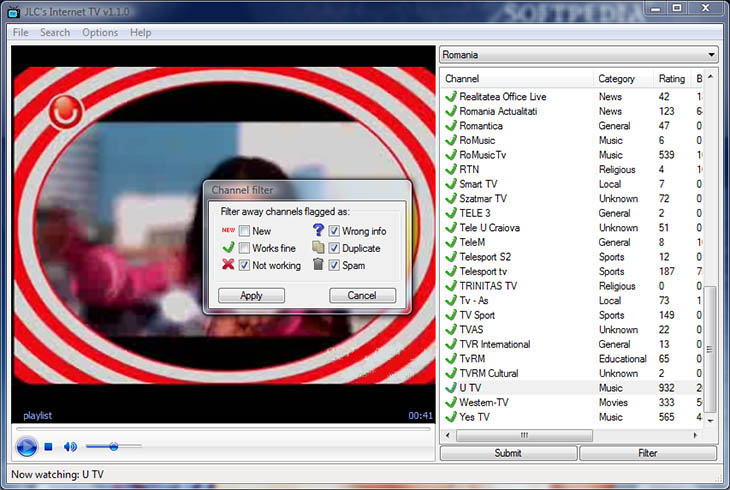730x490 pixels.
Task: Click the playback seek bar
Action: pos(223,429)
